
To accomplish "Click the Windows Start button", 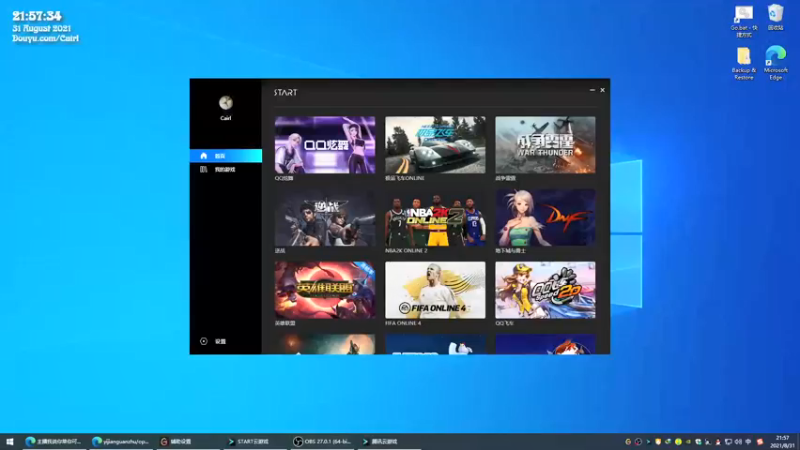I will pyautogui.click(x=10, y=442).
